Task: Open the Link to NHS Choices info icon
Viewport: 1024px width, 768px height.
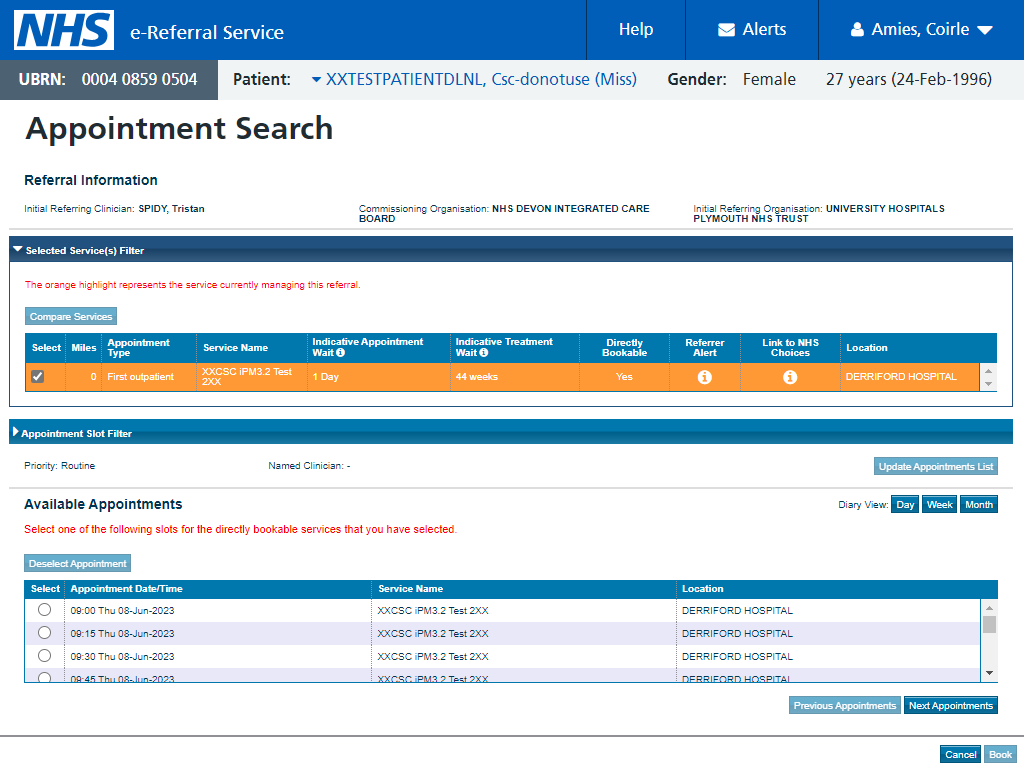Action: 790,377
